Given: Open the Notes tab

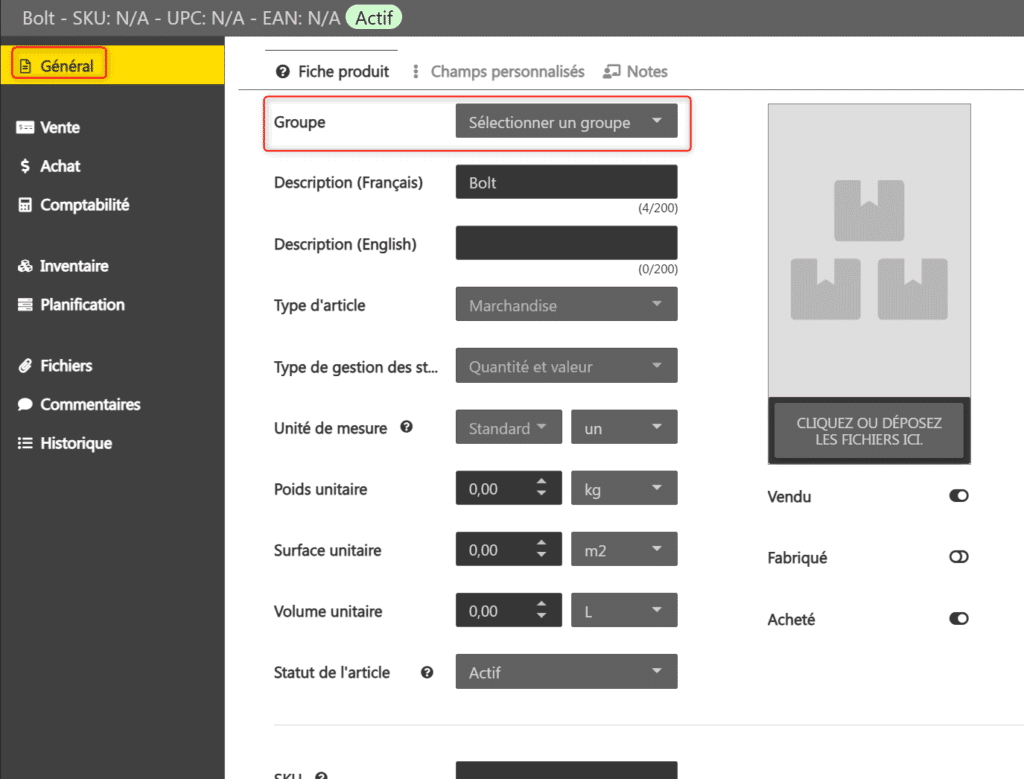Looking at the screenshot, I should [636, 72].
